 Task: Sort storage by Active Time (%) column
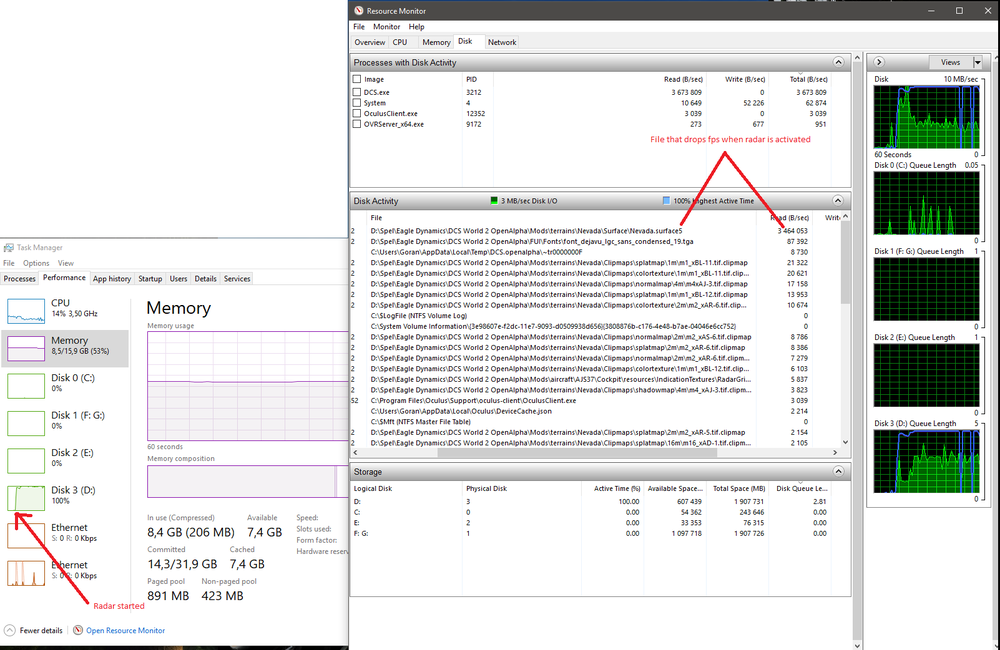point(617,489)
